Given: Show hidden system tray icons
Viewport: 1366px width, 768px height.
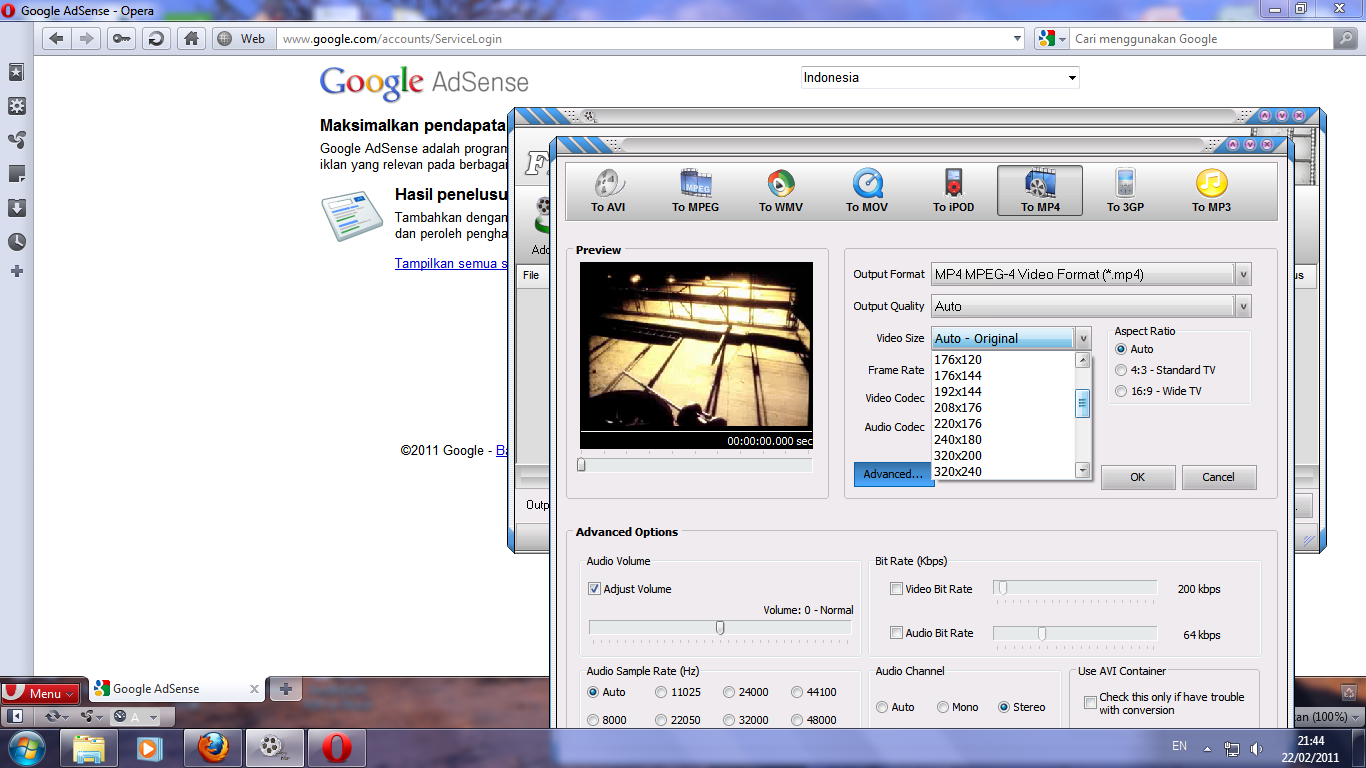Looking at the screenshot, I should click(1208, 748).
